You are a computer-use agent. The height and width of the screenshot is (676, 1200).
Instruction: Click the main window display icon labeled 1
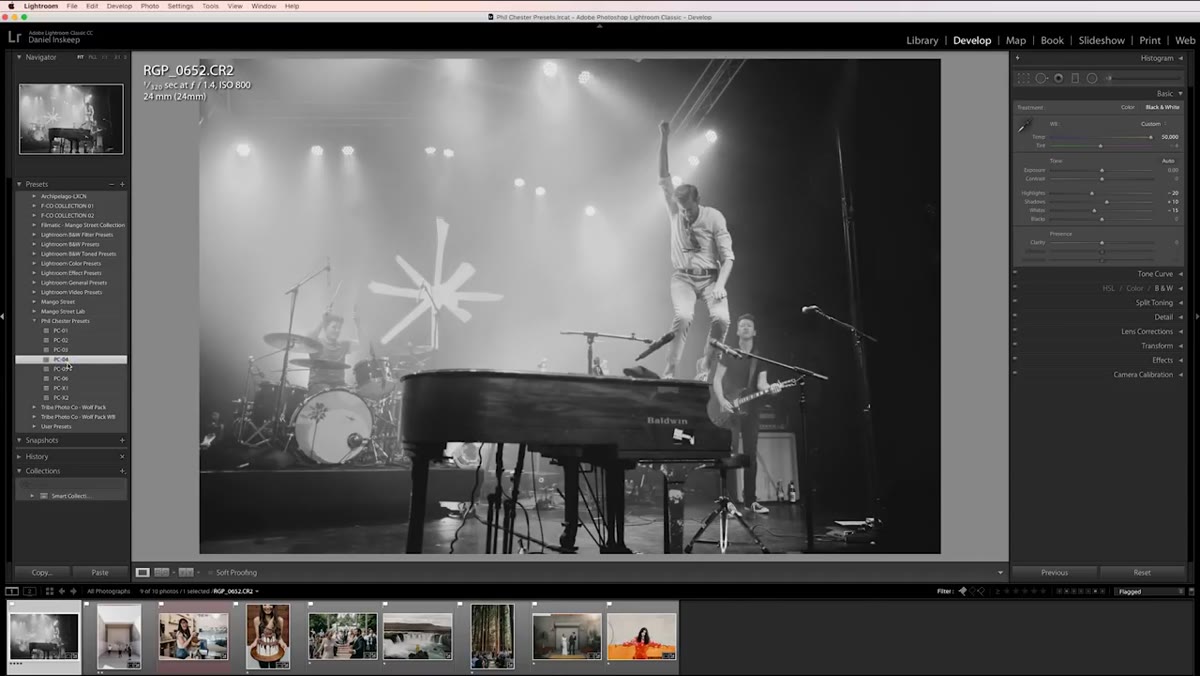[12, 591]
